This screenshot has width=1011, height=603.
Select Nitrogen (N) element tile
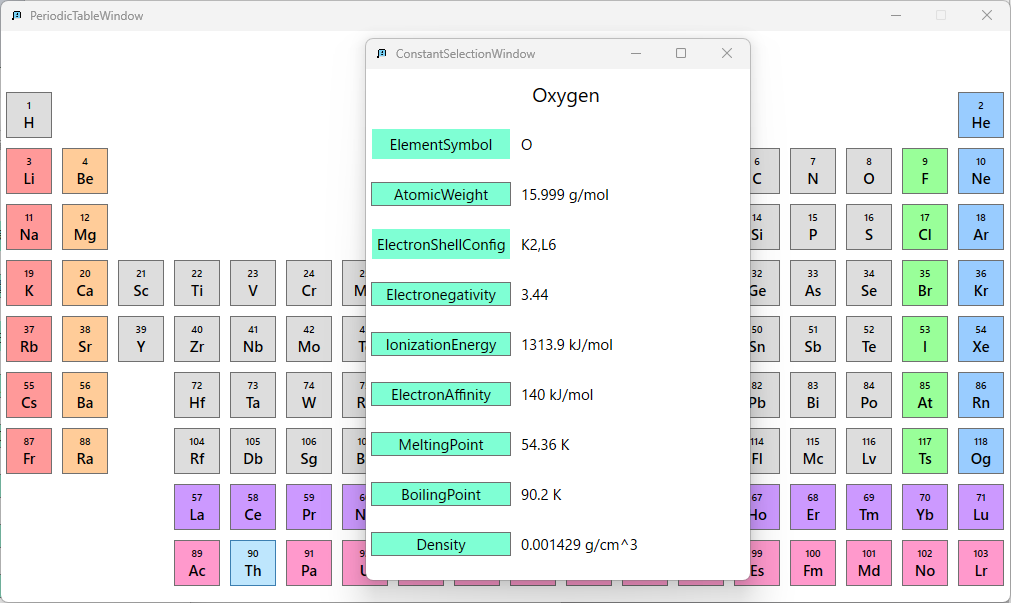tap(813, 171)
